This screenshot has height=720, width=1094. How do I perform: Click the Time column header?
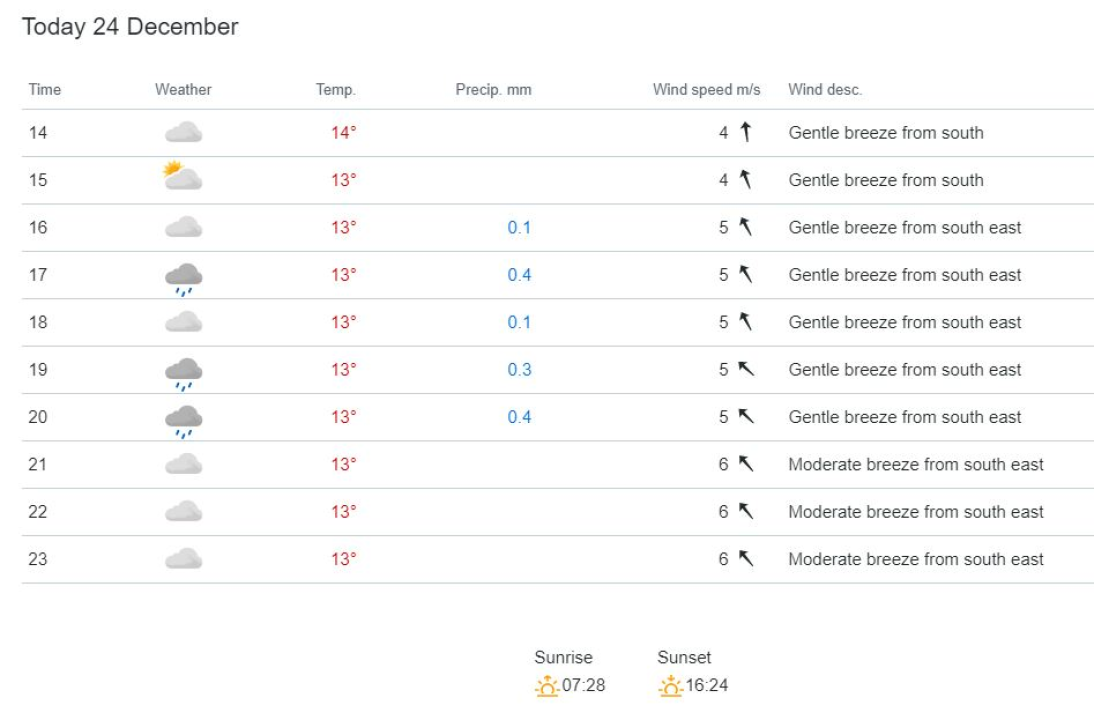[x=45, y=89]
